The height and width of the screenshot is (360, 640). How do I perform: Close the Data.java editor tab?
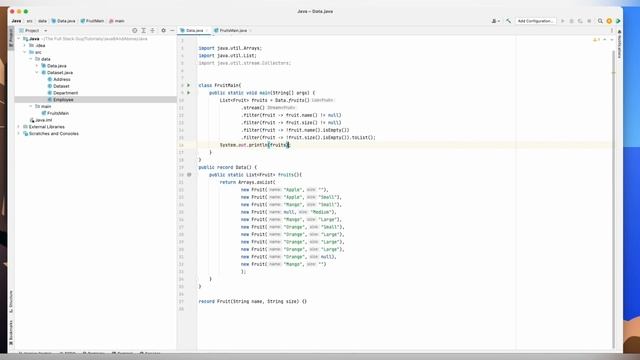pos(207,31)
